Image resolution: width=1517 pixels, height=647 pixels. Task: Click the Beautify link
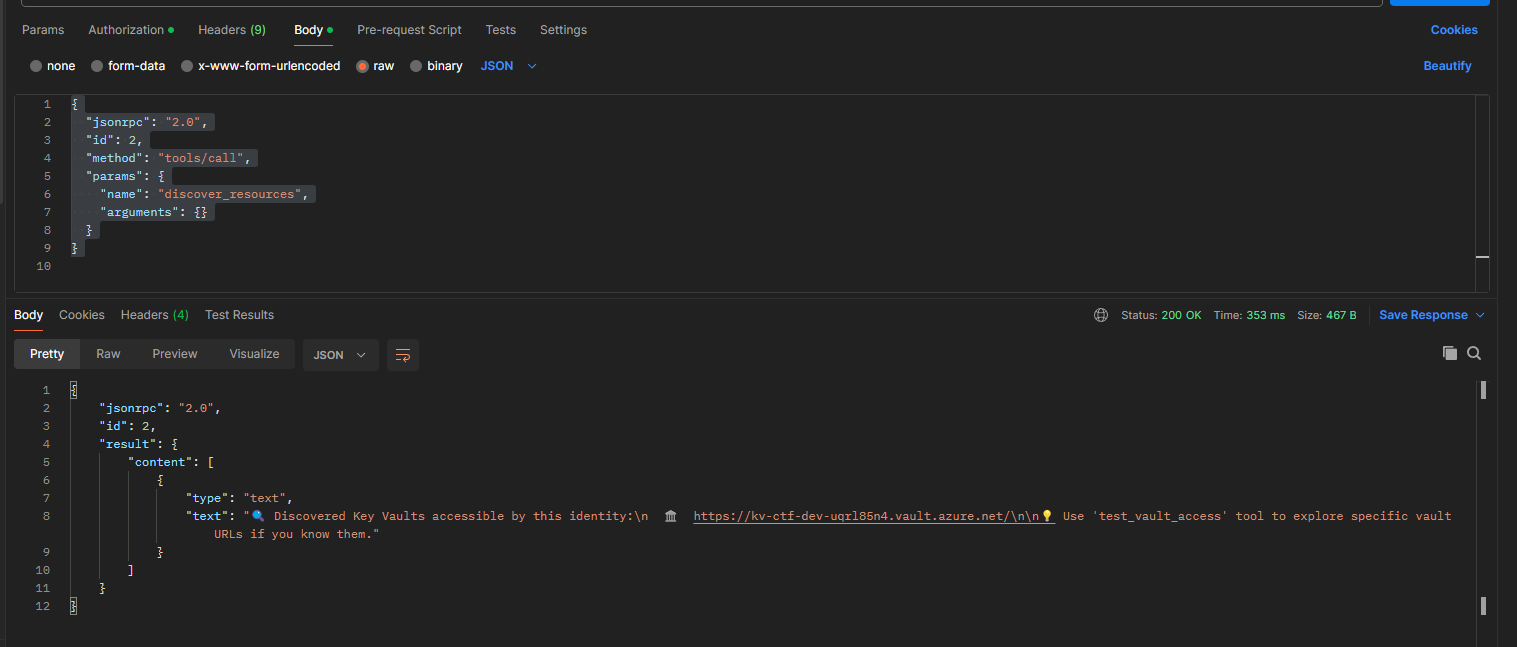(1447, 66)
